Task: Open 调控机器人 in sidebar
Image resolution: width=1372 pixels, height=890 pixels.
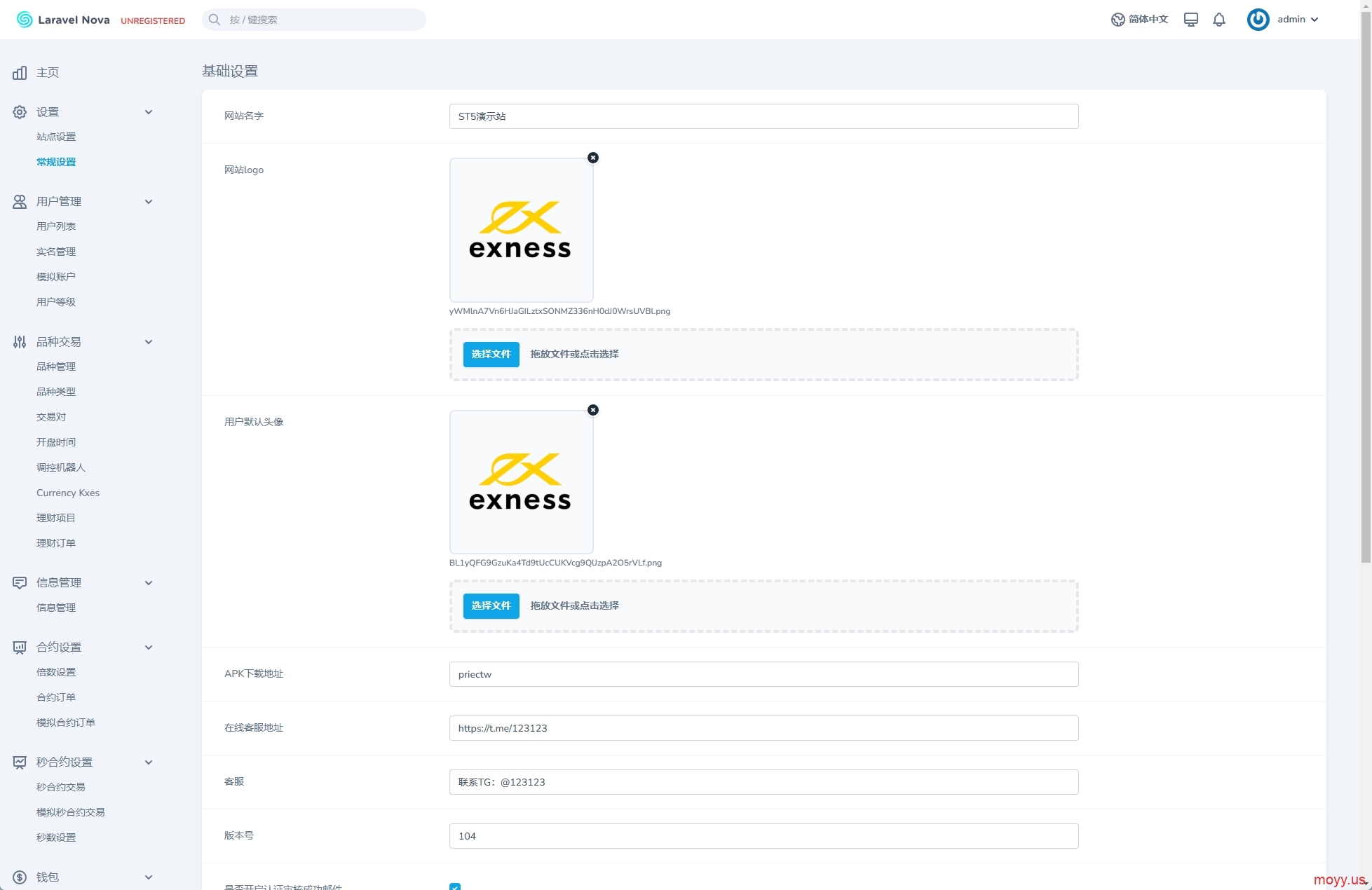Action: click(61, 467)
